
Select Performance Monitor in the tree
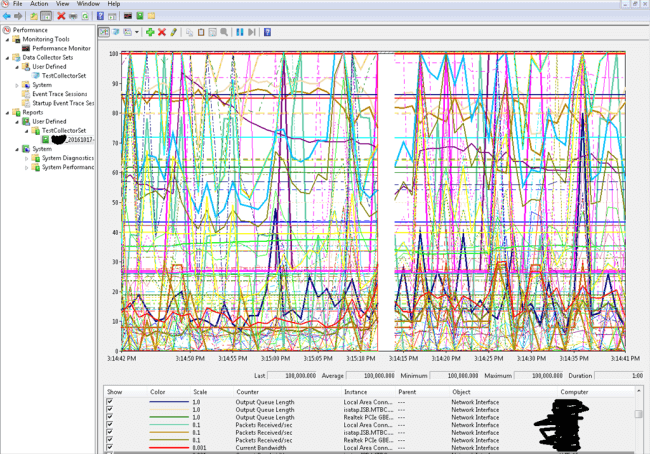[59, 48]
